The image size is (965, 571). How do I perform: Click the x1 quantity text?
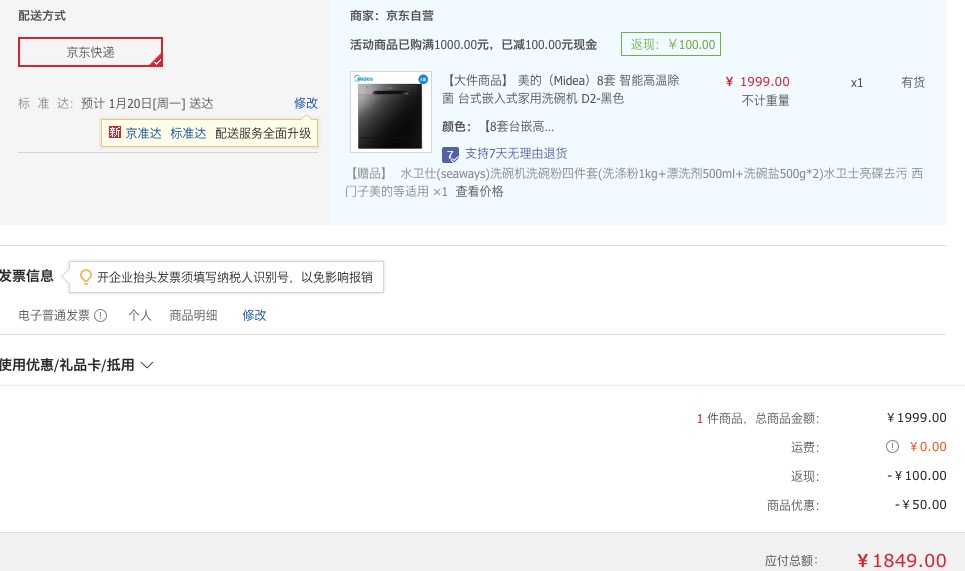pos(857,83)
